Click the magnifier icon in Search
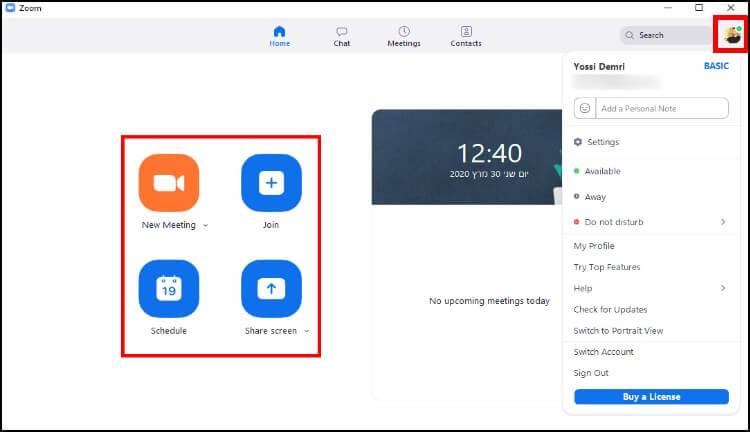 coord(629,35)
